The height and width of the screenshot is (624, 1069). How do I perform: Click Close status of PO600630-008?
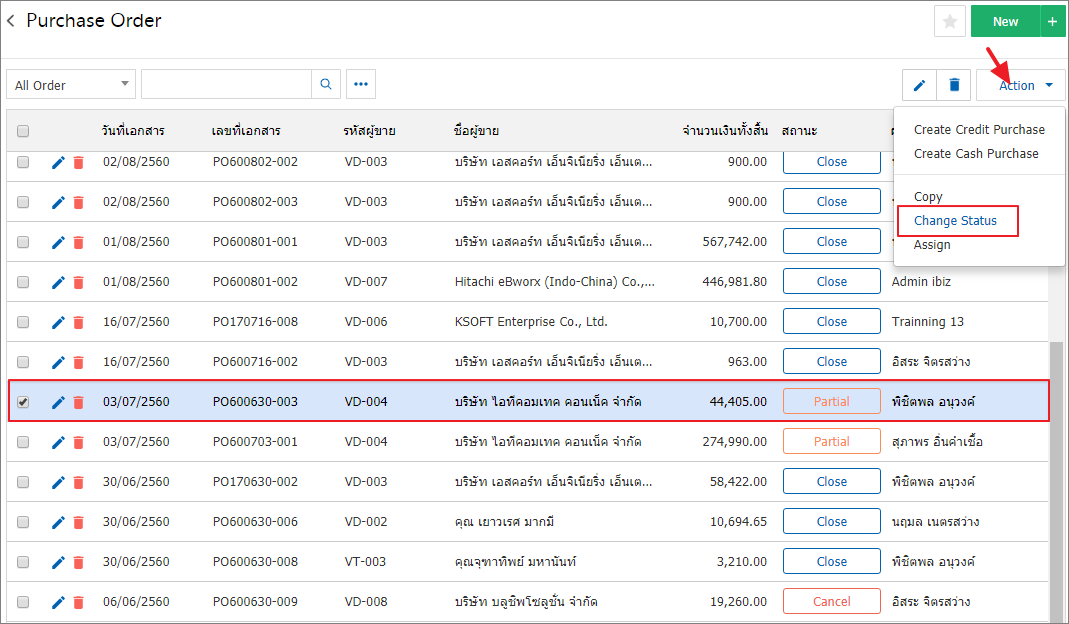coord(832,561)
